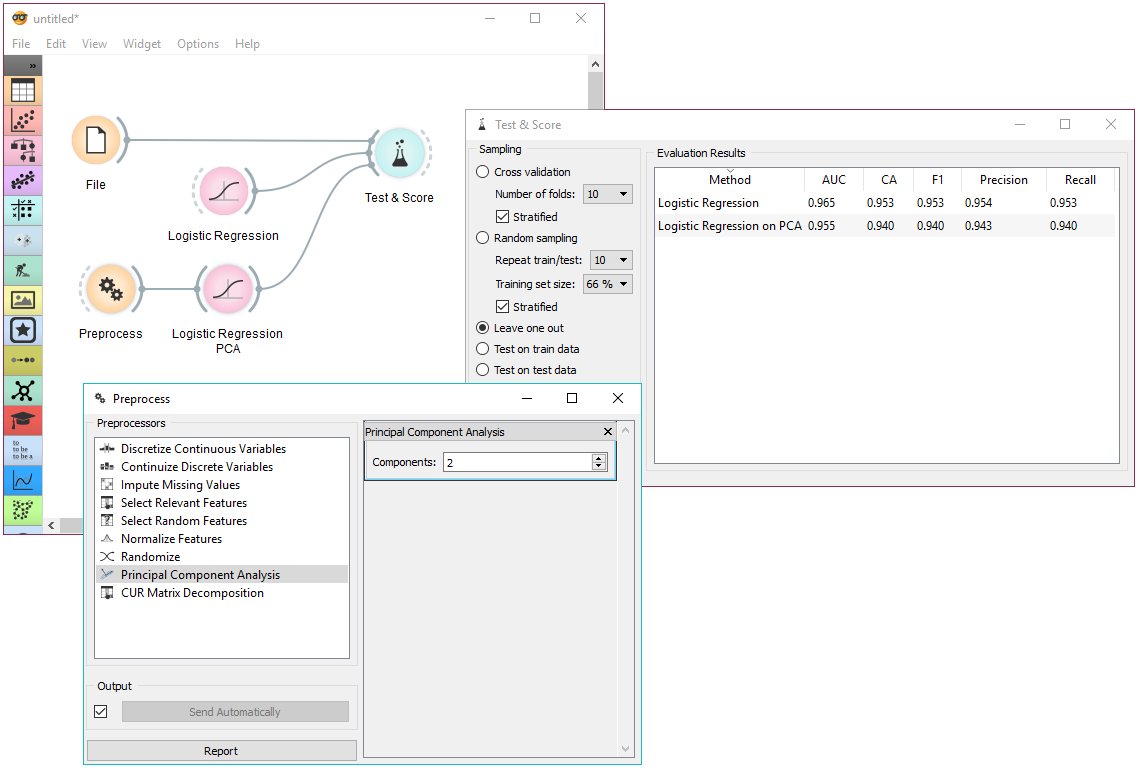The height and width of the screenshot is (768, 1138).
Task: Pick Select Random Features preprocessor
Action: (221, 520)
